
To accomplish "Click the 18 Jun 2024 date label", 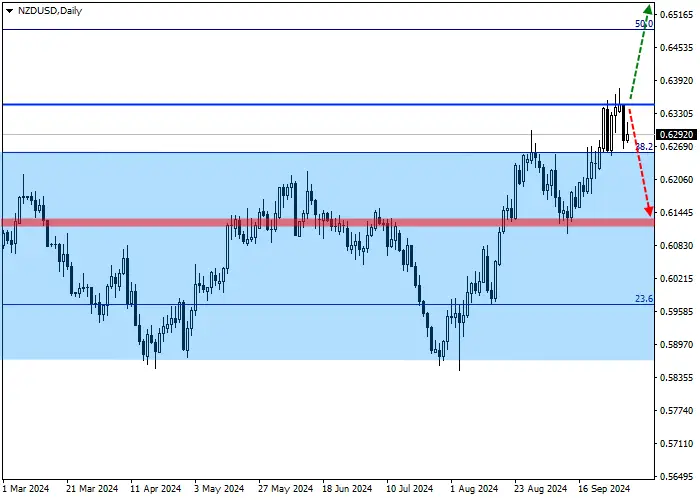I will click(x=347, y=488).
